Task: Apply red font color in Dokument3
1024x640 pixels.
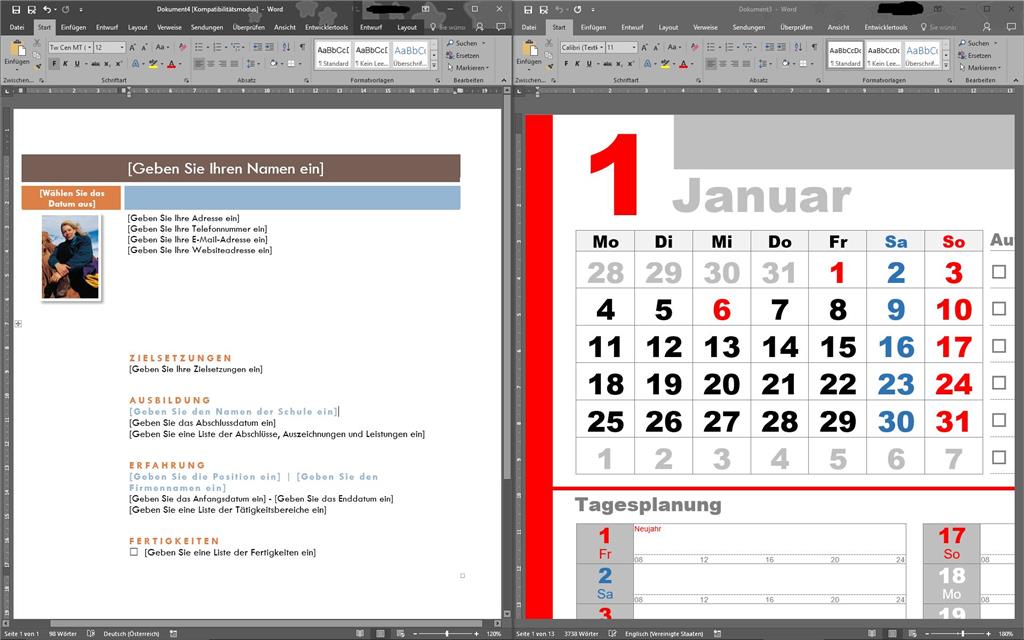Action: tap(683, 64)
